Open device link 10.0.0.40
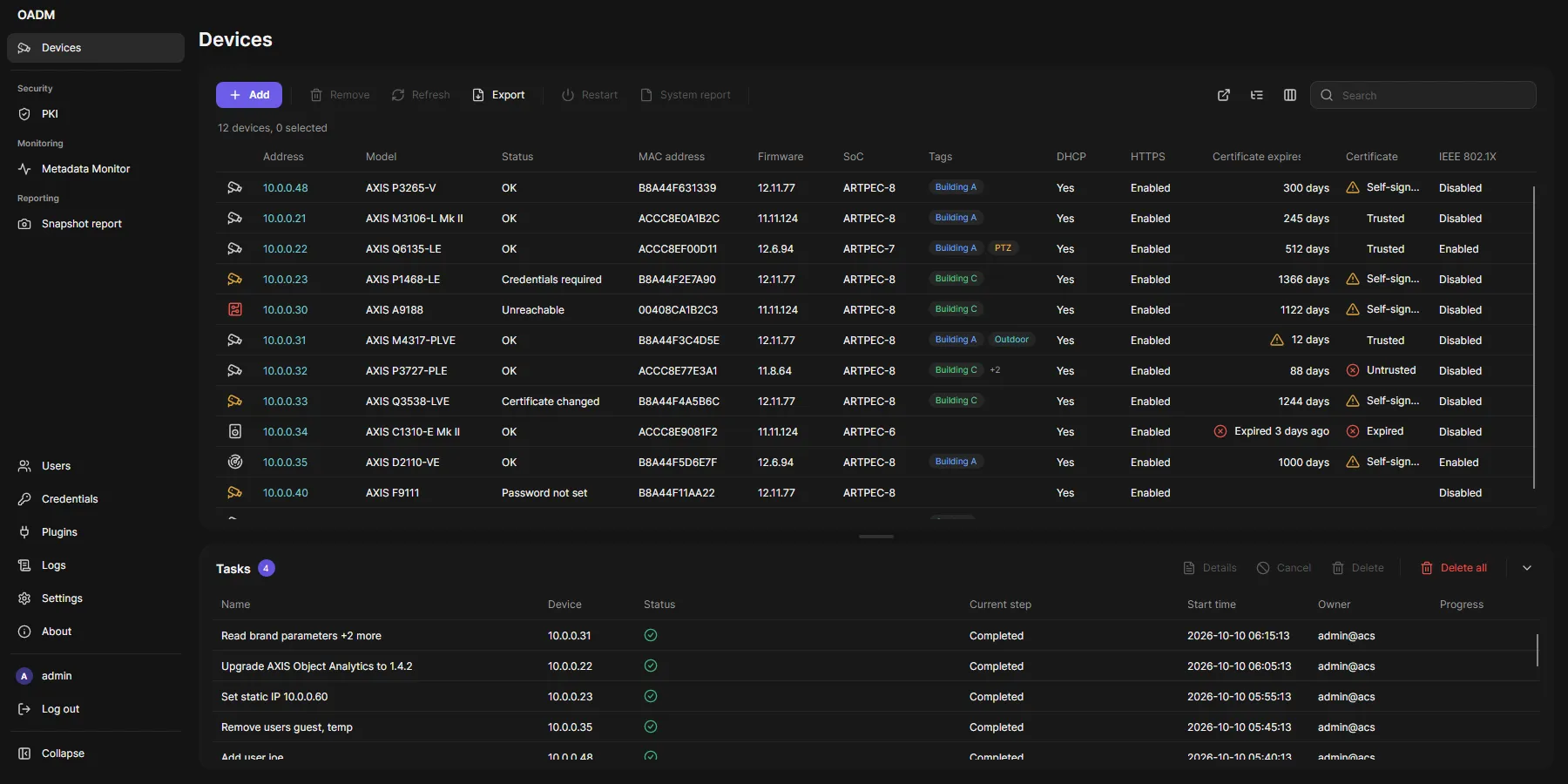Image resolution: width=1568 pixels, height=784 pixels. (286, 493)
